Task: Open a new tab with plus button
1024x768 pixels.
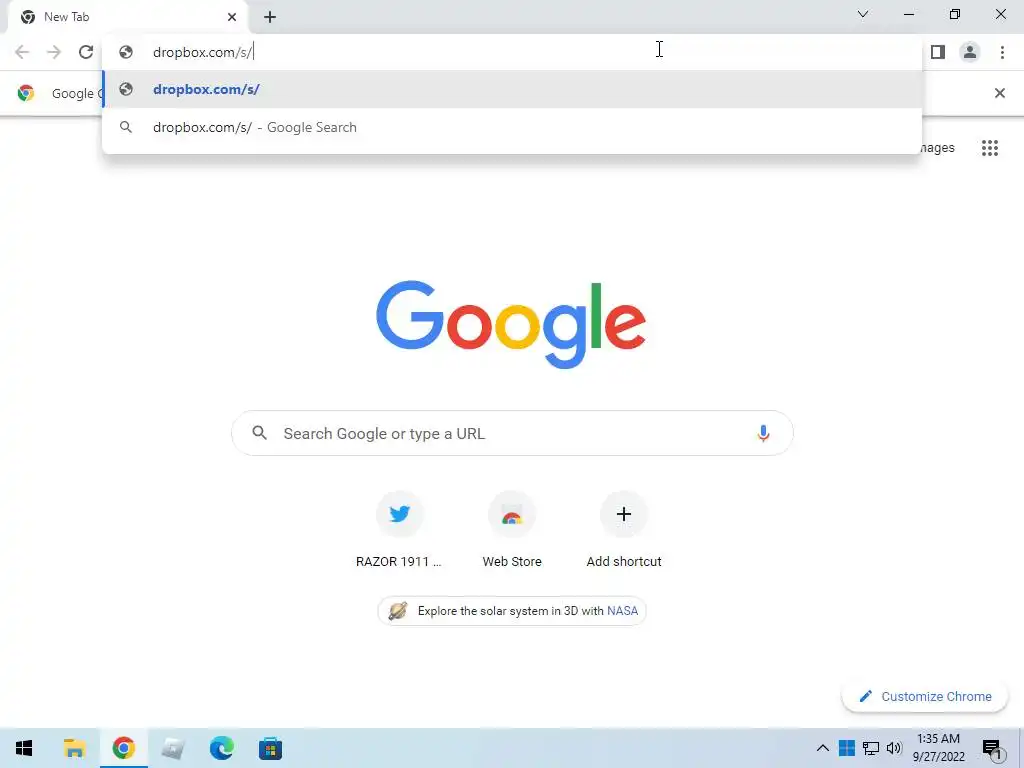Action: coord(270,17)
